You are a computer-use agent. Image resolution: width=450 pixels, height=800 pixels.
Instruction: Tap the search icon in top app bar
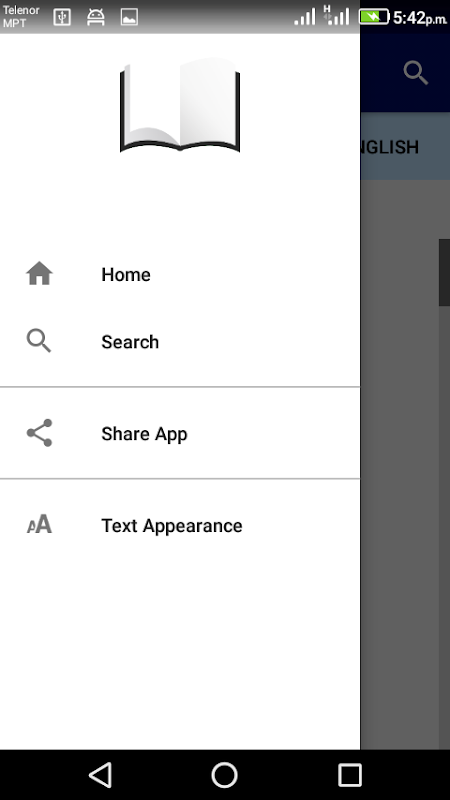tap(416, 72)
